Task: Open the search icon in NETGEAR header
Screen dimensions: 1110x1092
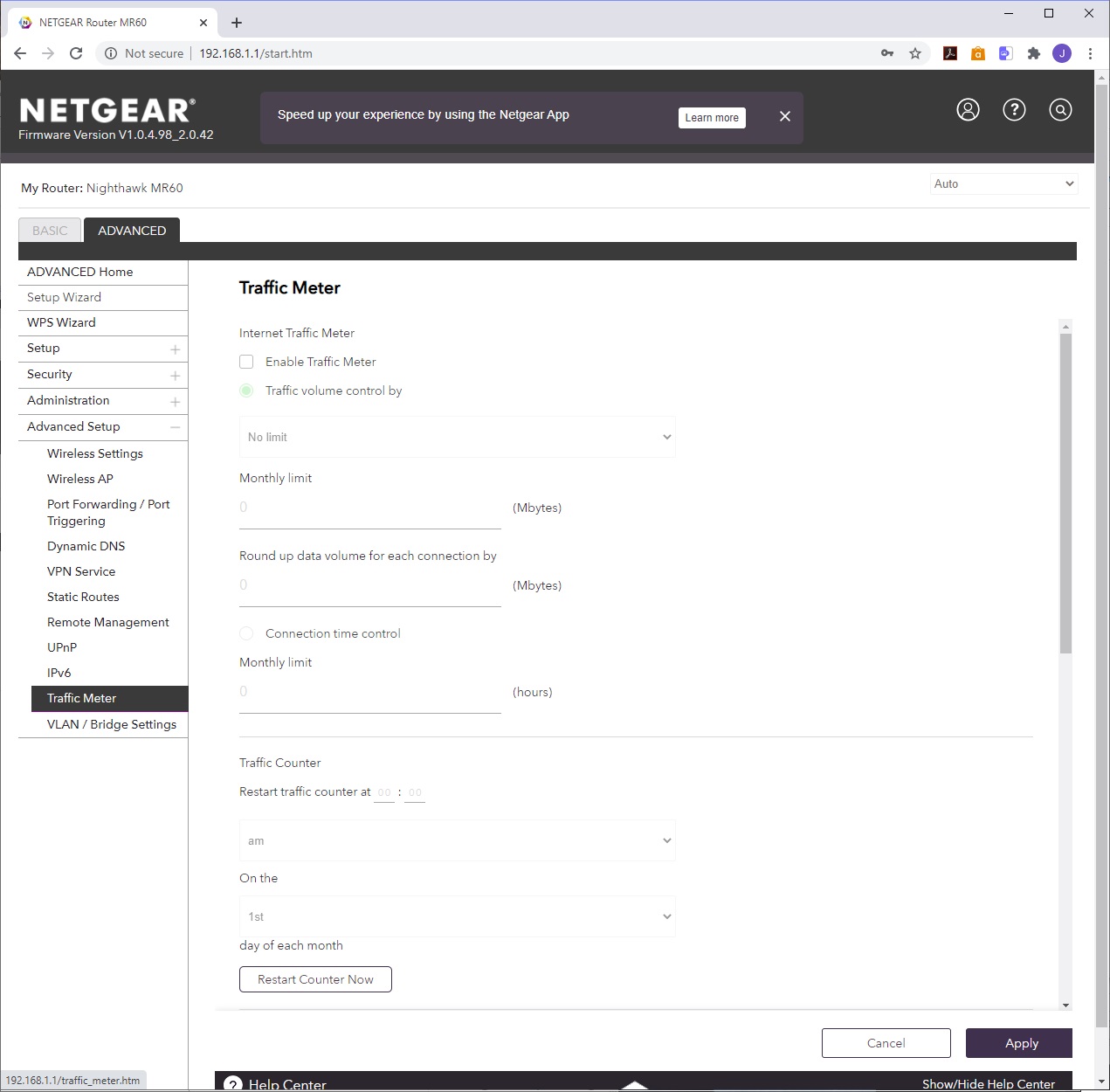Action: 1060,109
